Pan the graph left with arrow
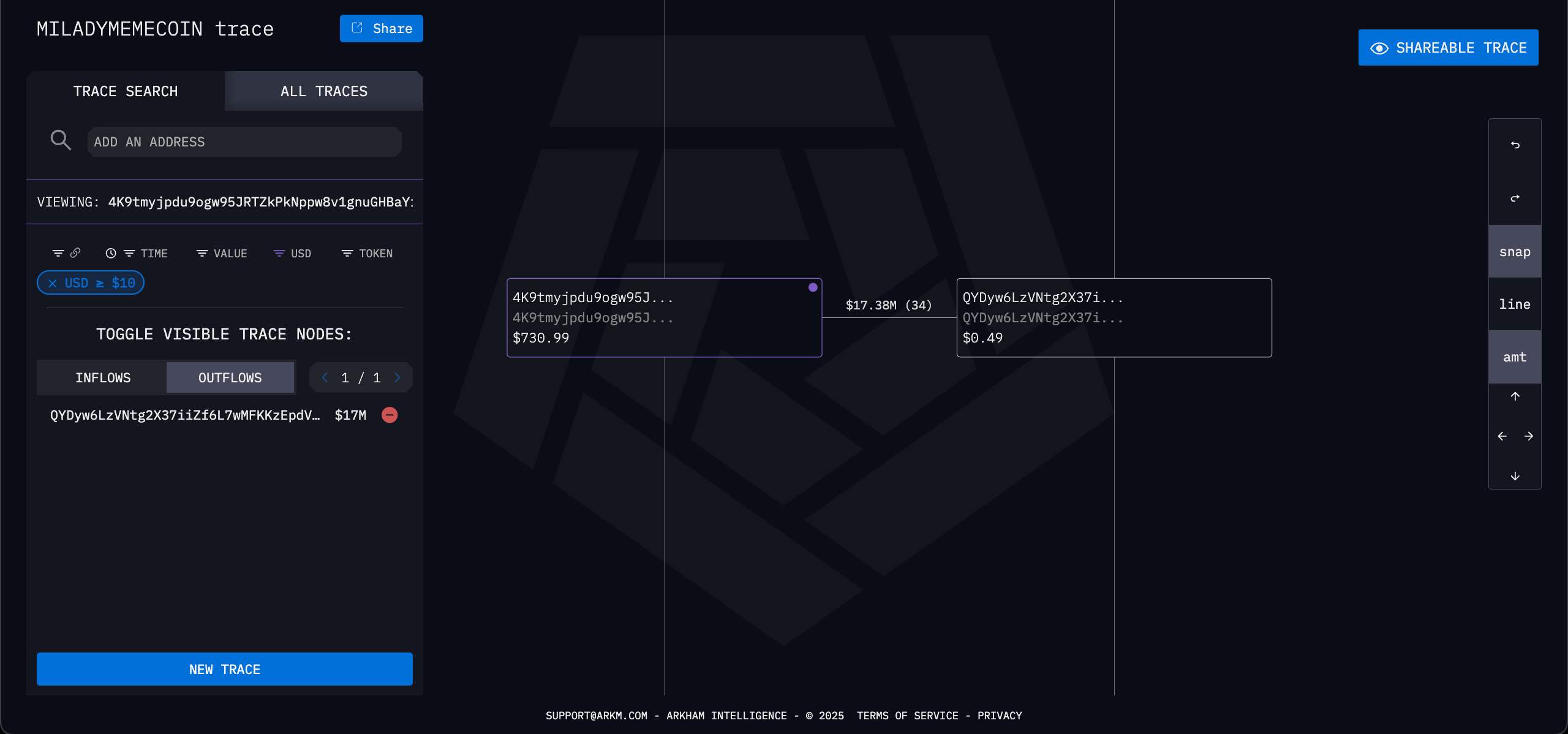 [x=1502, y=436]
